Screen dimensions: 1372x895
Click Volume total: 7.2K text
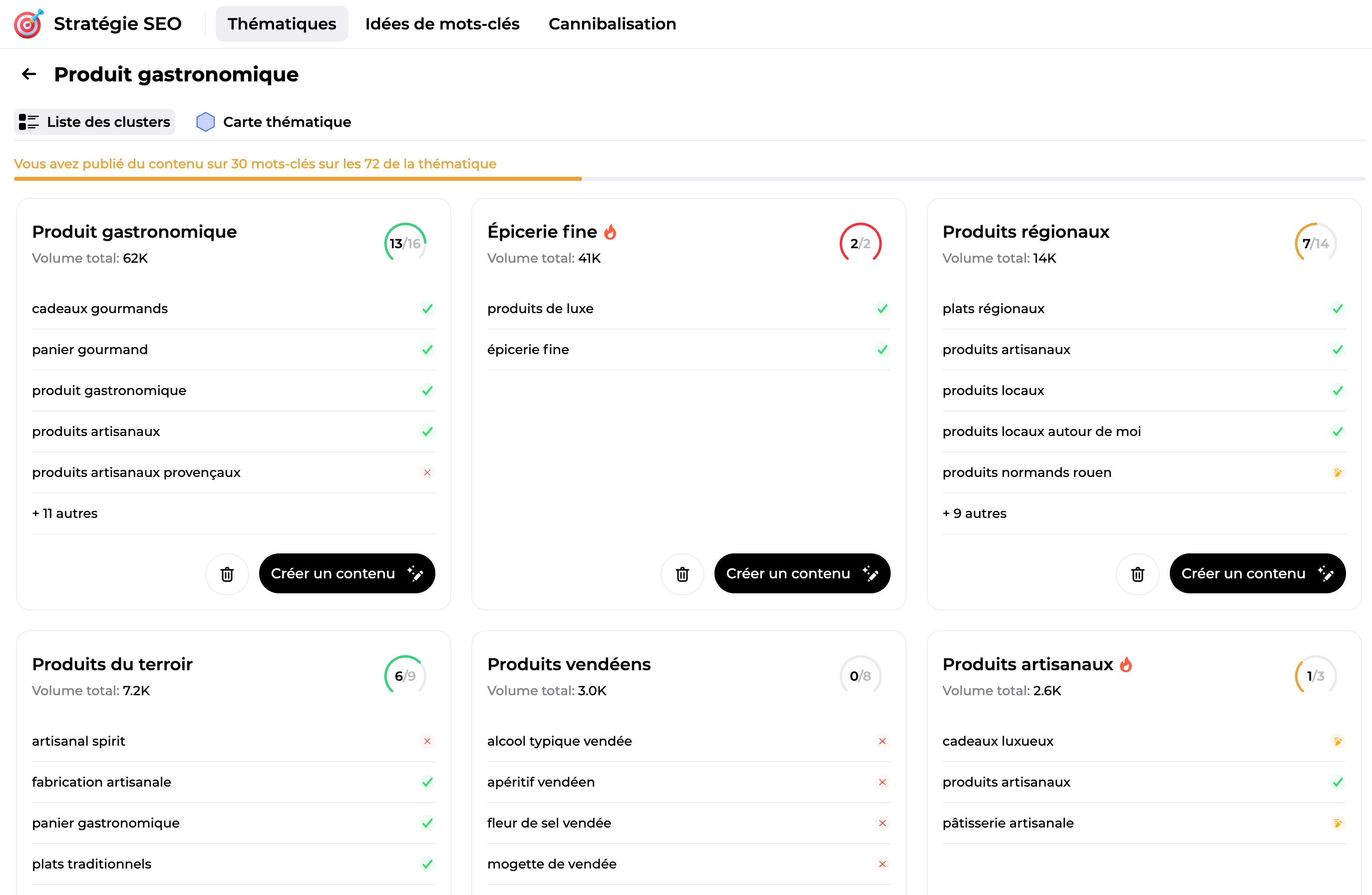point(91,691)
